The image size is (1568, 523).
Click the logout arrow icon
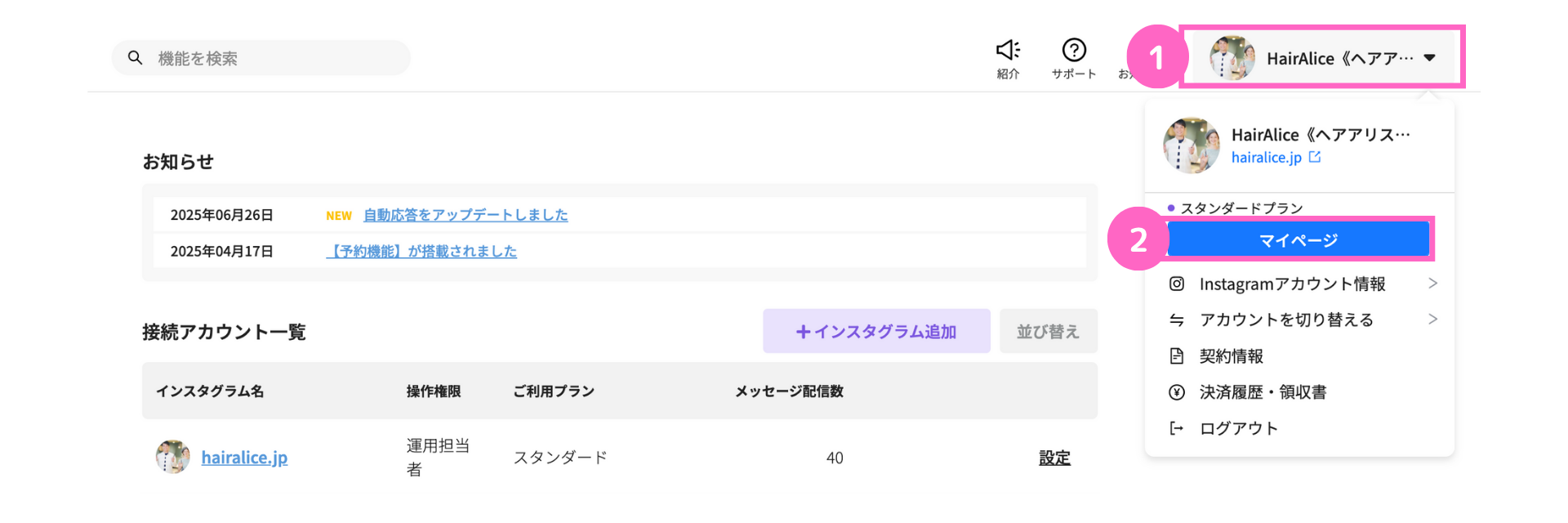[x=1177, y=428]
